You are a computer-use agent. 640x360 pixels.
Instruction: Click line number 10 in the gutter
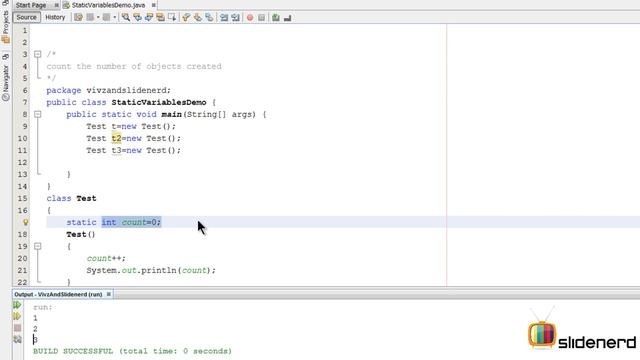[x=22, y=138]
